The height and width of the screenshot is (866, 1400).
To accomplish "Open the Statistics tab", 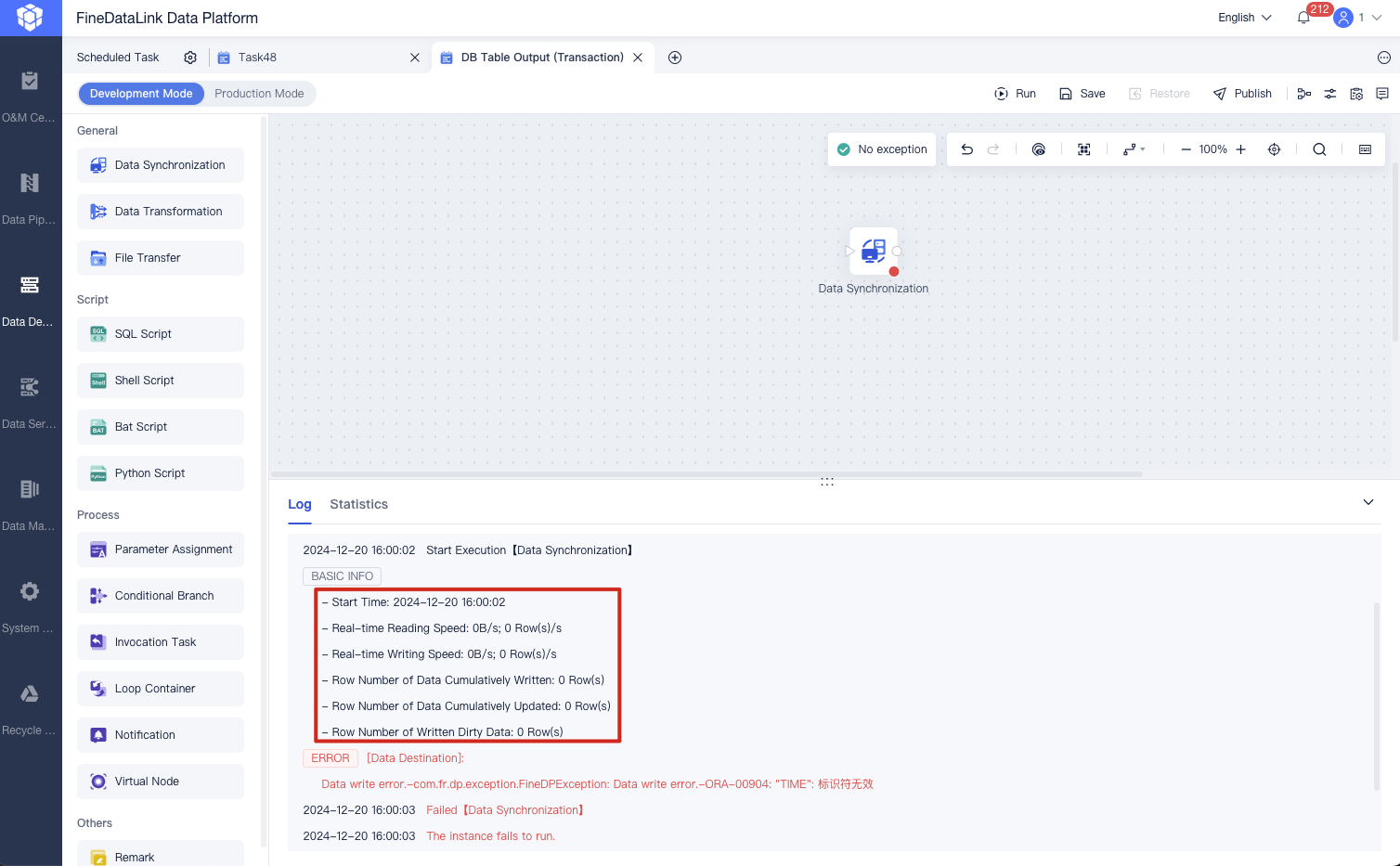I will click(x=358, y=504).
